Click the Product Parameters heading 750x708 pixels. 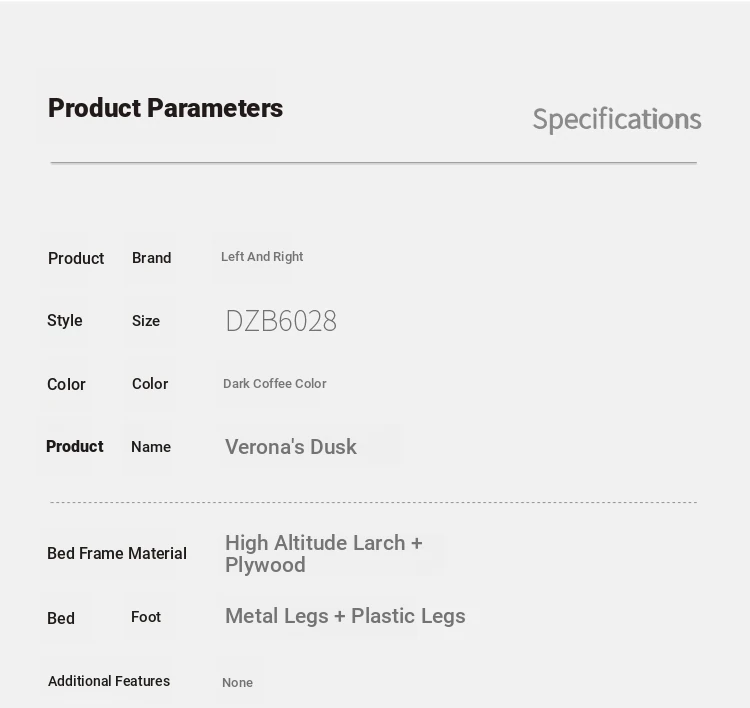tap(165, 108)
